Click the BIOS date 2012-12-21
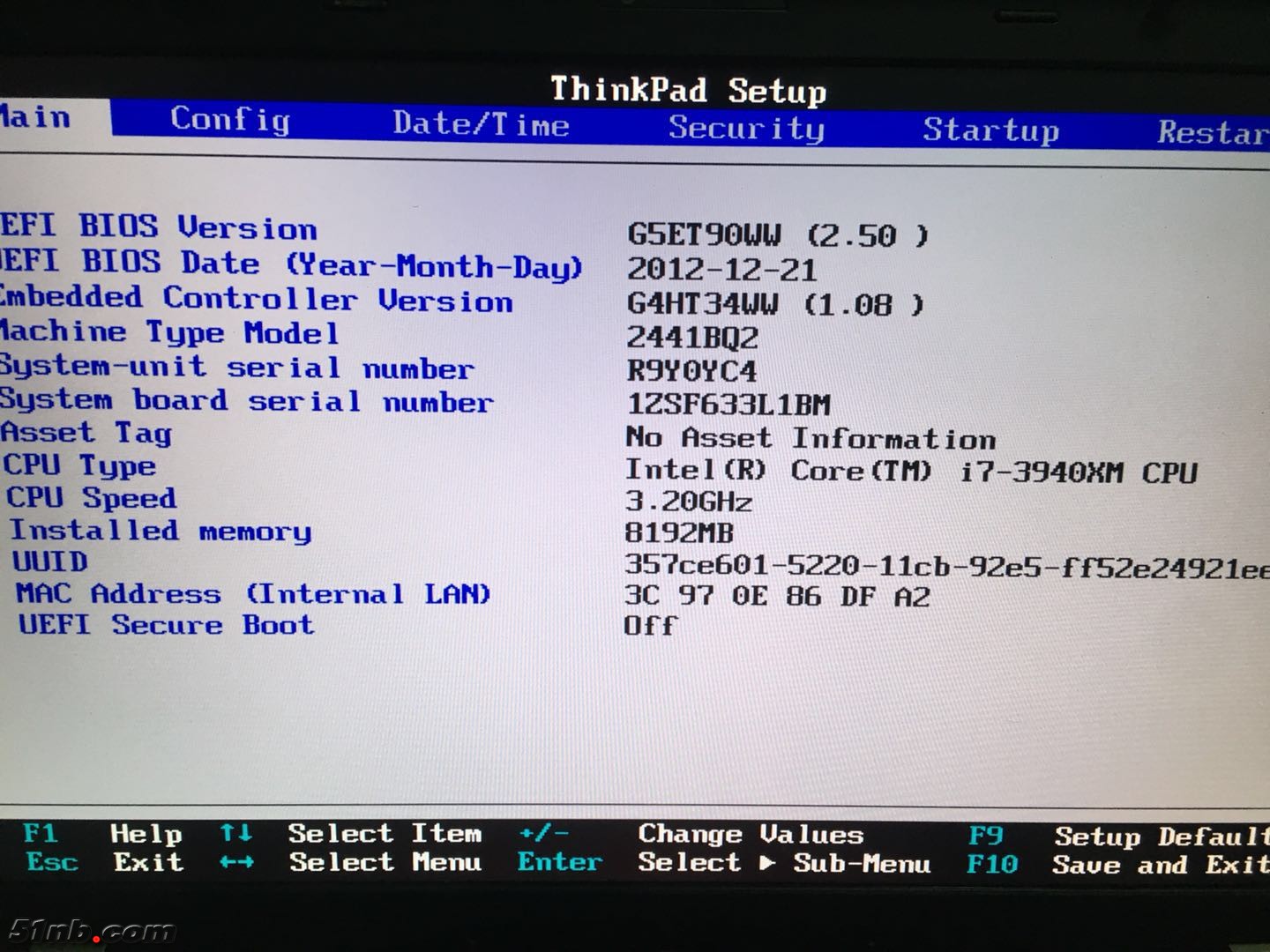Image resolution: width=1270 pixels, height=952 pixels. pyautogui.click(x=721, y=270)
